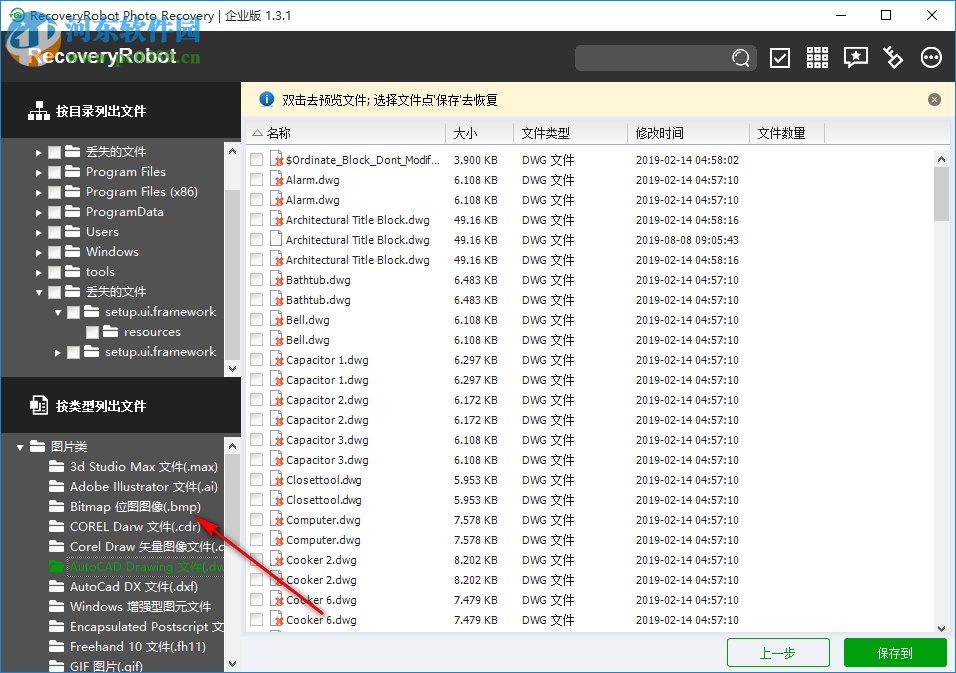This screenshot has width=956, height=673.
Task: Click the 上一步 button
Action: point(778,652)
